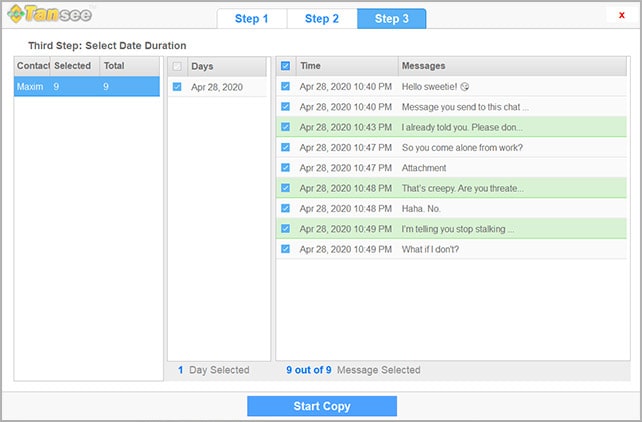Uncheck the Apr 28, 2020 day checkbox
This screenshot has width=642, height=422.
click(x=177, y=87)
